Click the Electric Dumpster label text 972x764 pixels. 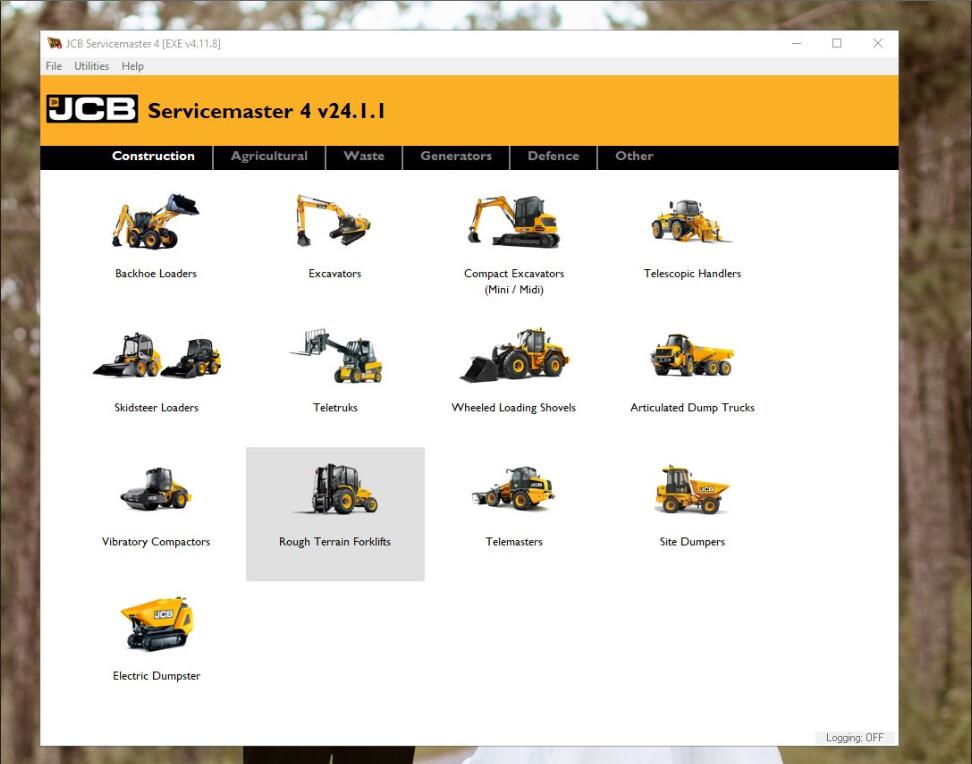[156, 676]
